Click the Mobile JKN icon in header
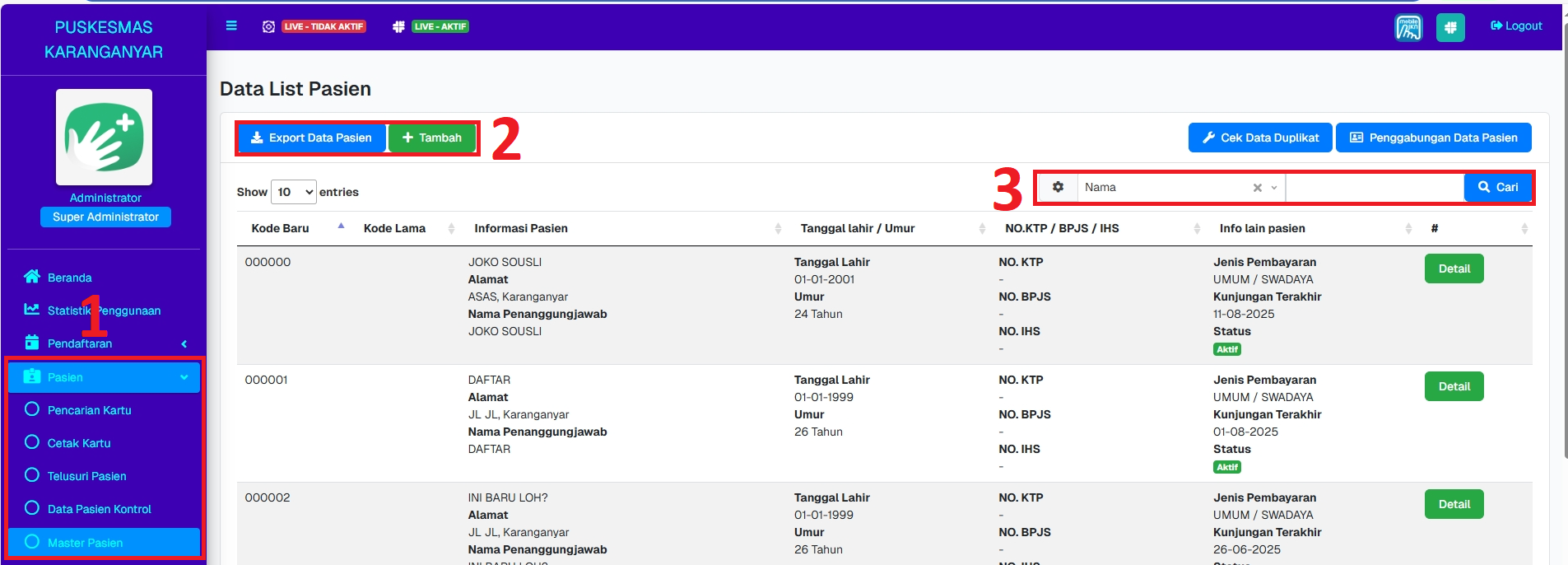 click(1408, 27)
